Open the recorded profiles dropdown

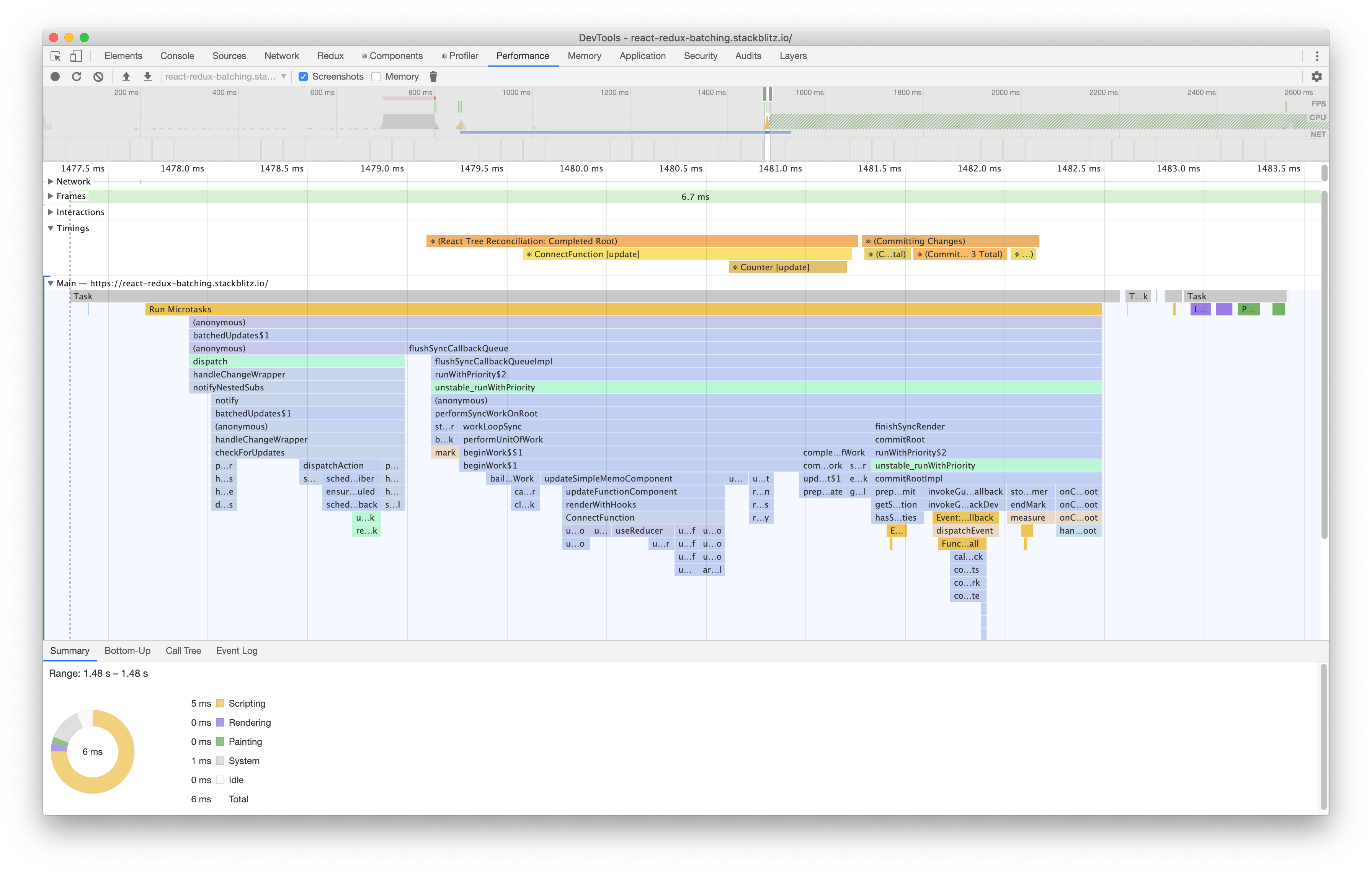click(x=283, y=76)
